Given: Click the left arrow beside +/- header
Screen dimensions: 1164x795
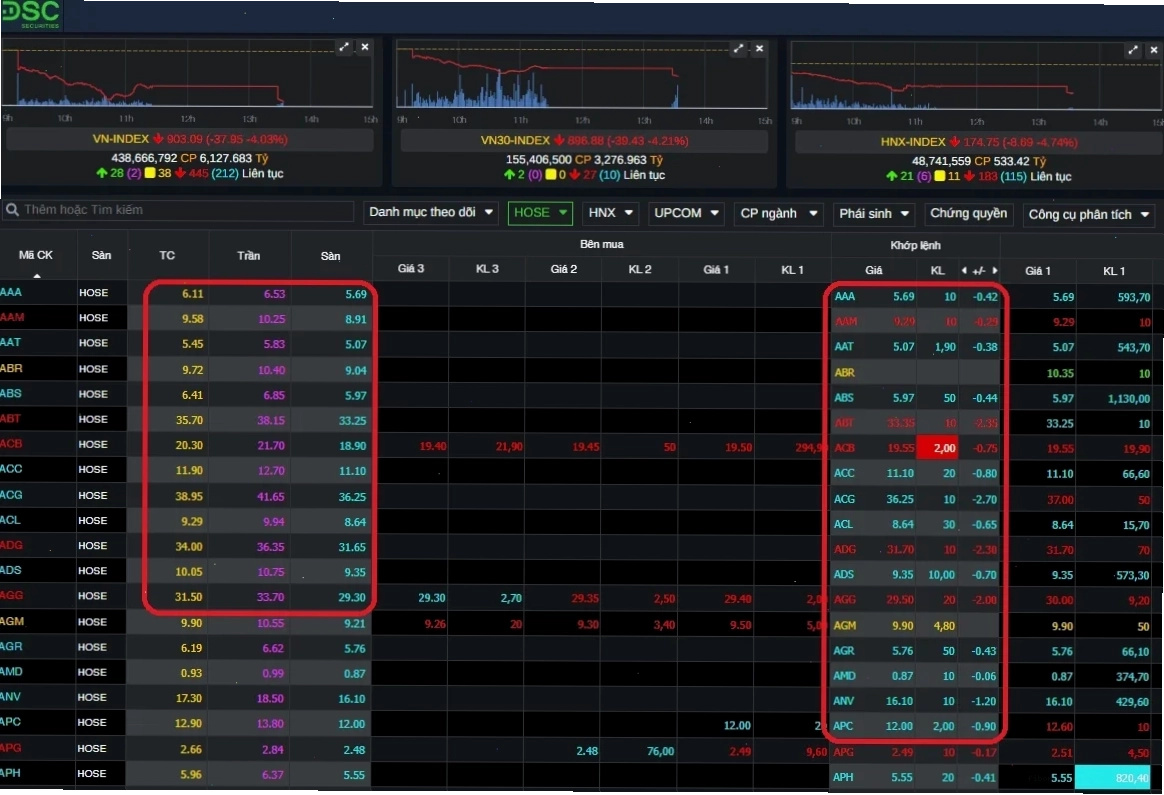Looking at the screenshot, I should [x=964, y=270].
